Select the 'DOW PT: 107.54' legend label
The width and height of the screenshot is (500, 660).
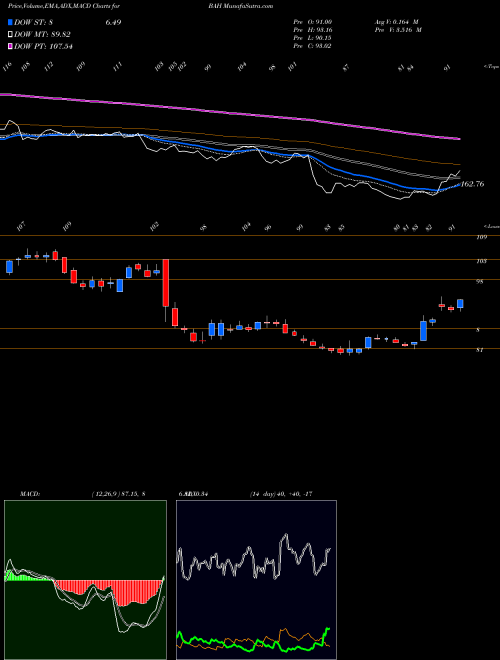tap(43, 46)
